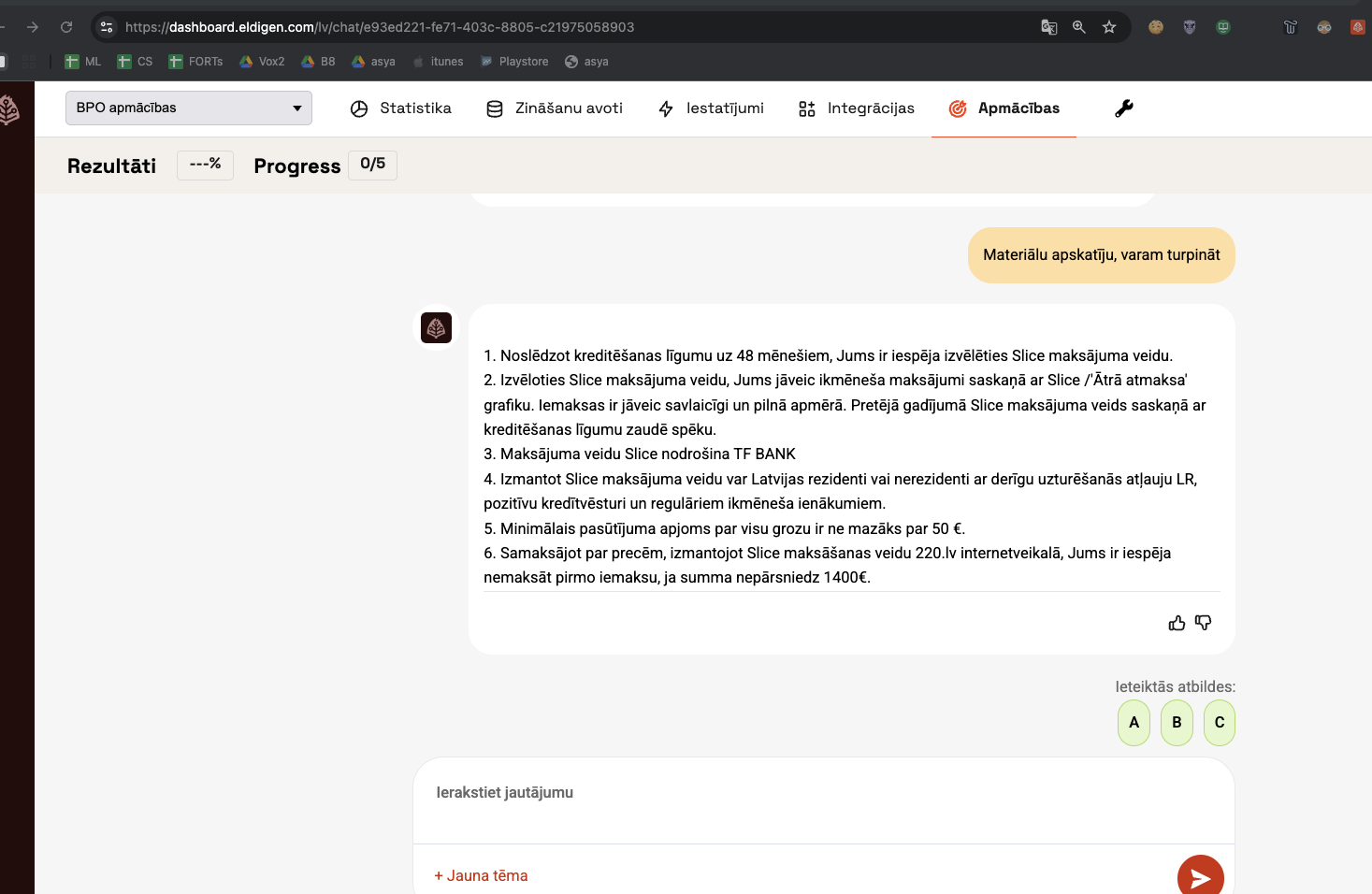Click the Apmācības target icon

tap(958, 108)
